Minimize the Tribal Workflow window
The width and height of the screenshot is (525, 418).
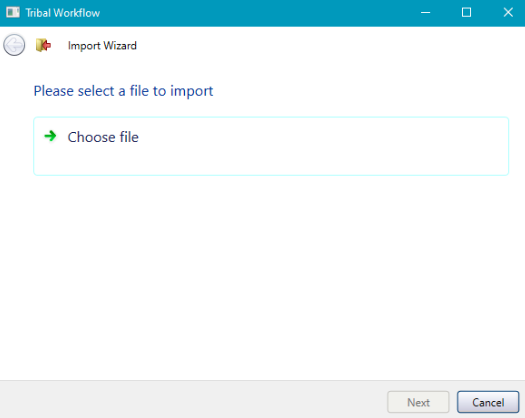[425, 13]
